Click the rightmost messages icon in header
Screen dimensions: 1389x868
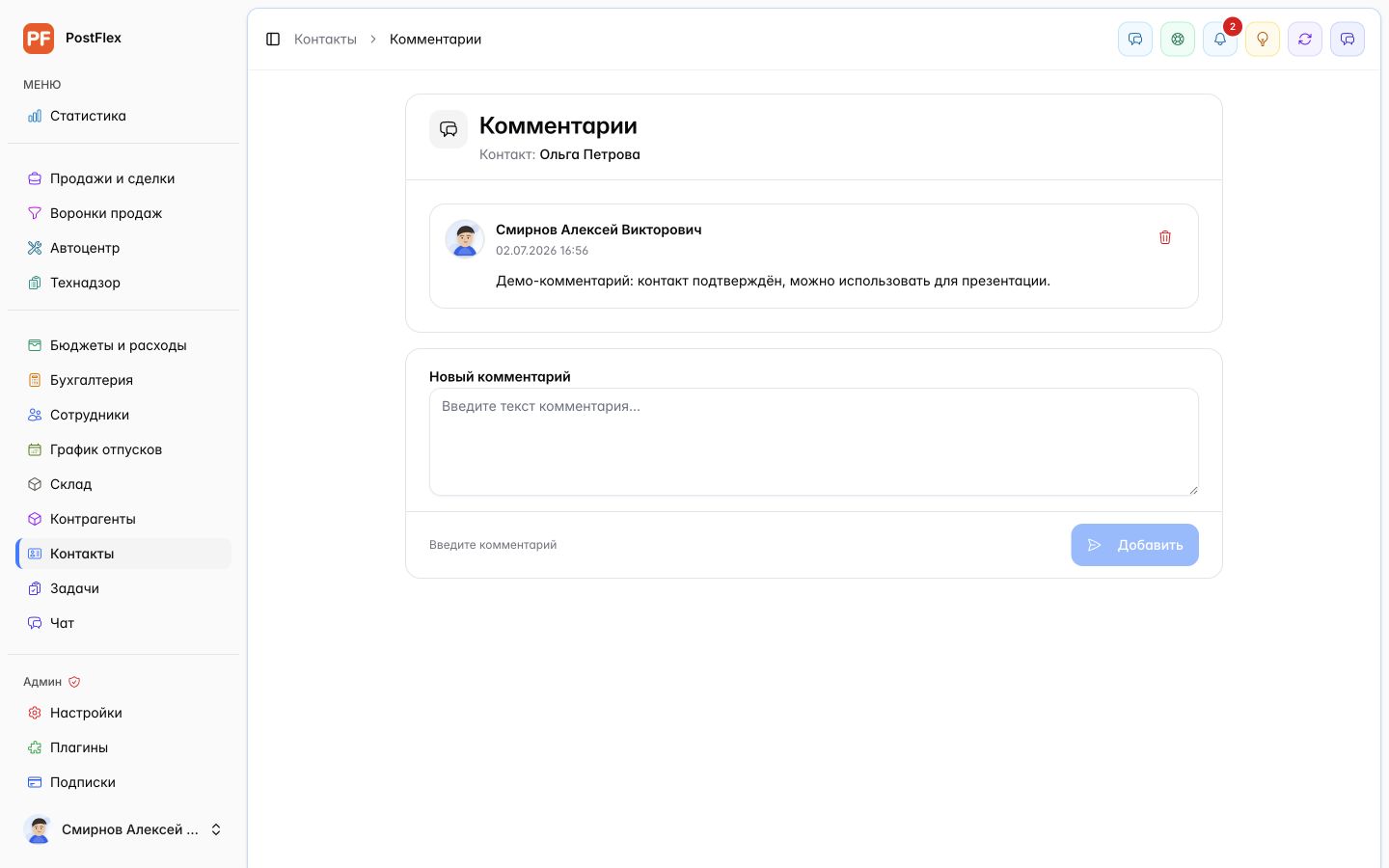[1348, 40]
